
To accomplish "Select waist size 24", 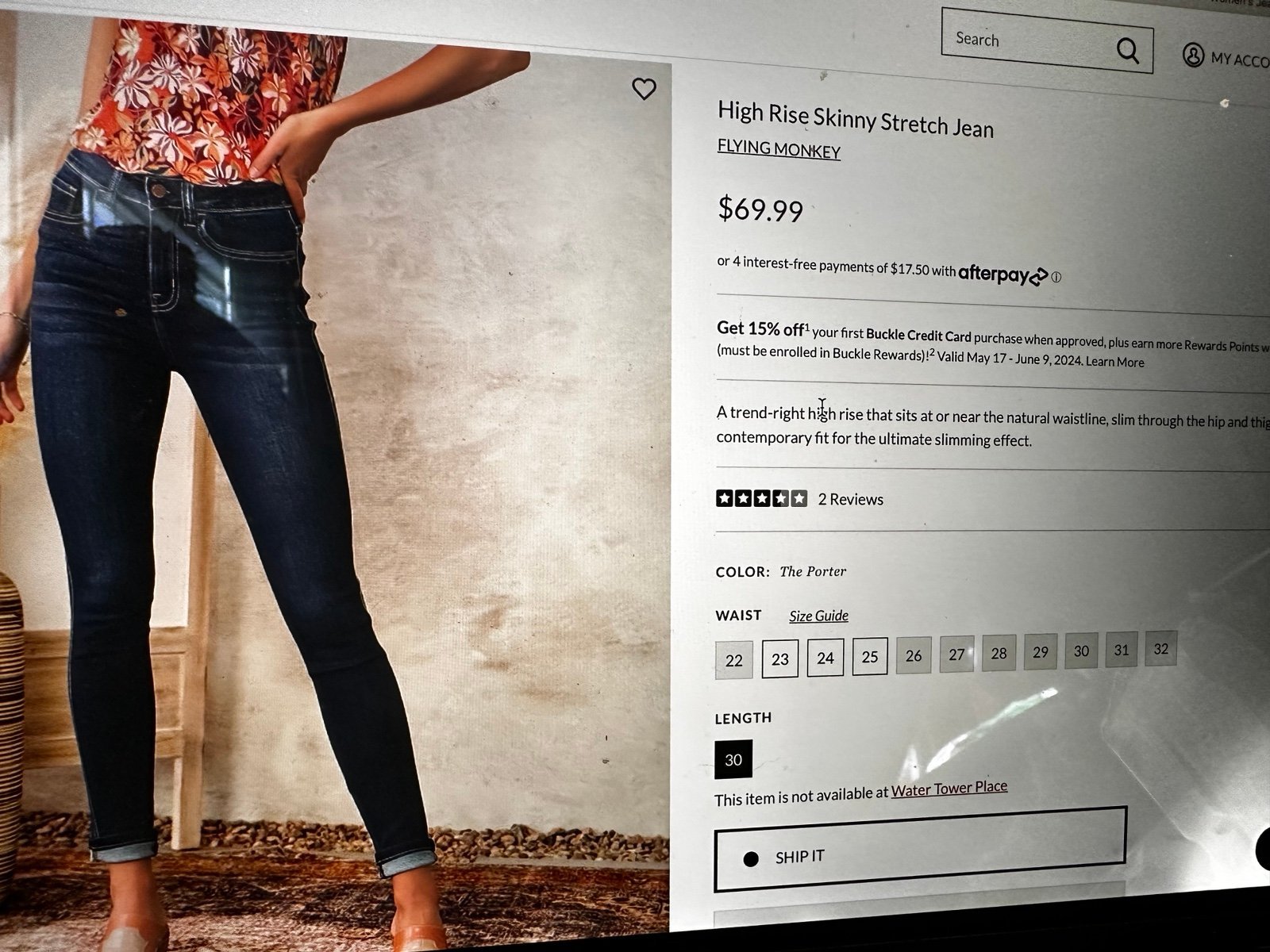I will coord(825,658).
